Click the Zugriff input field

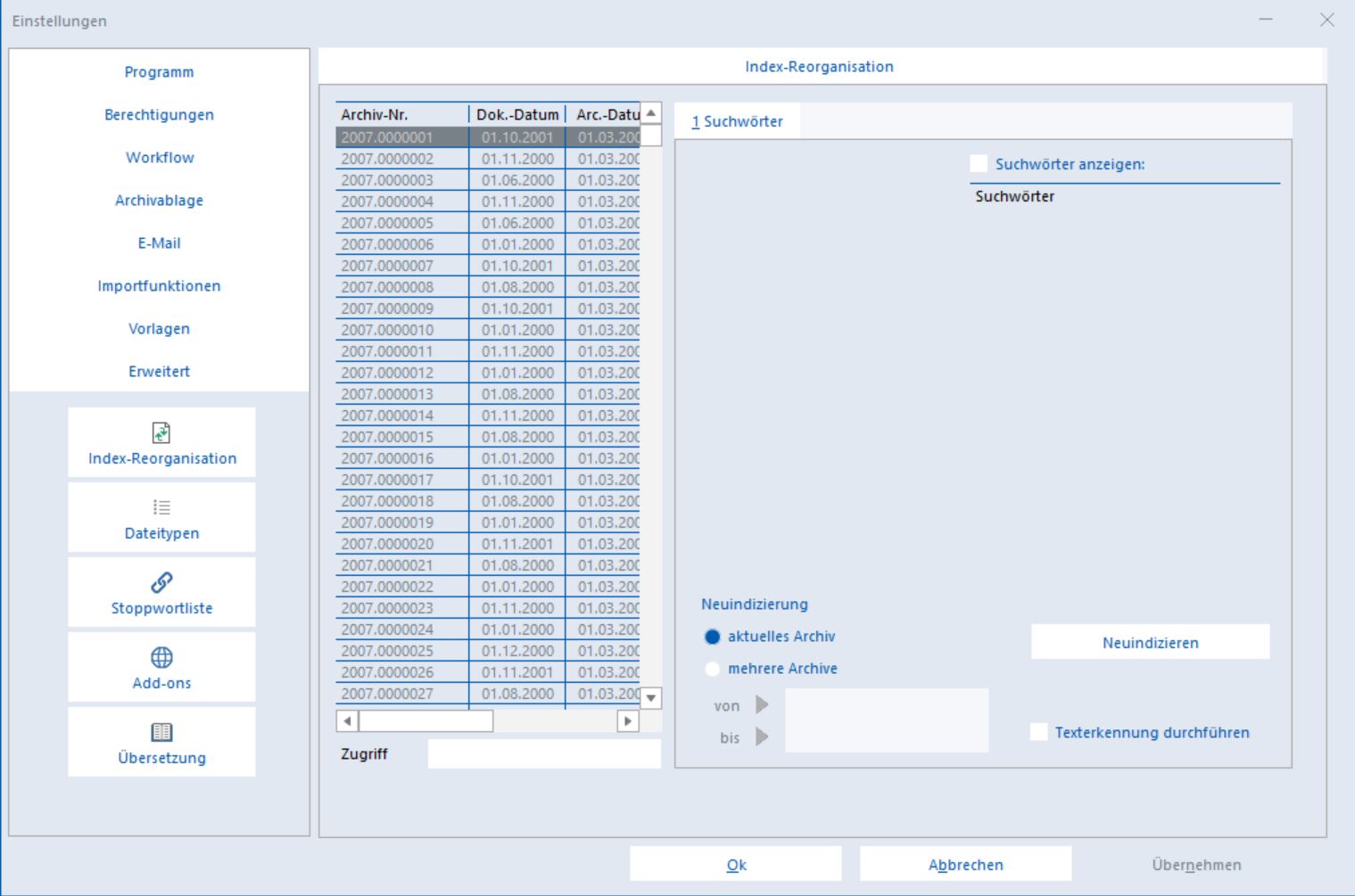point(544,753)
